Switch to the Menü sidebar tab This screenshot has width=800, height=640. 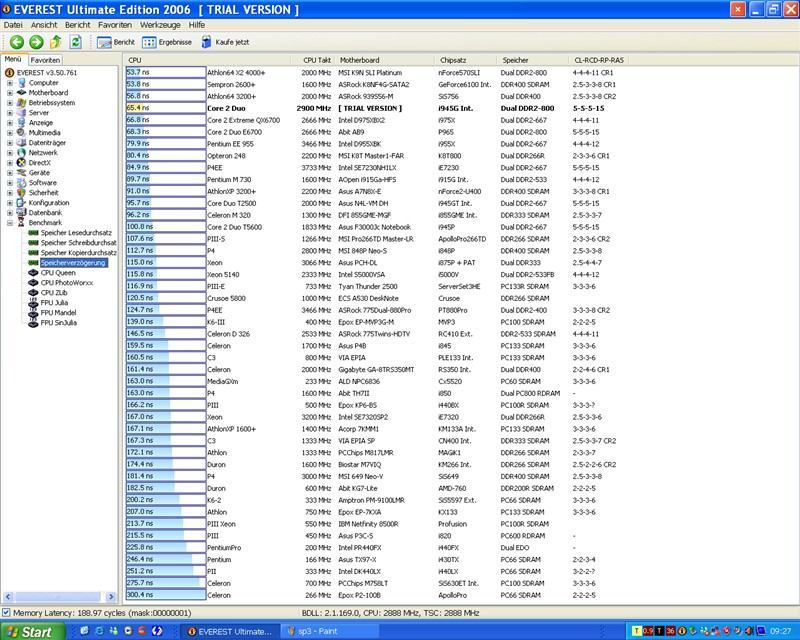coord(13,59)
